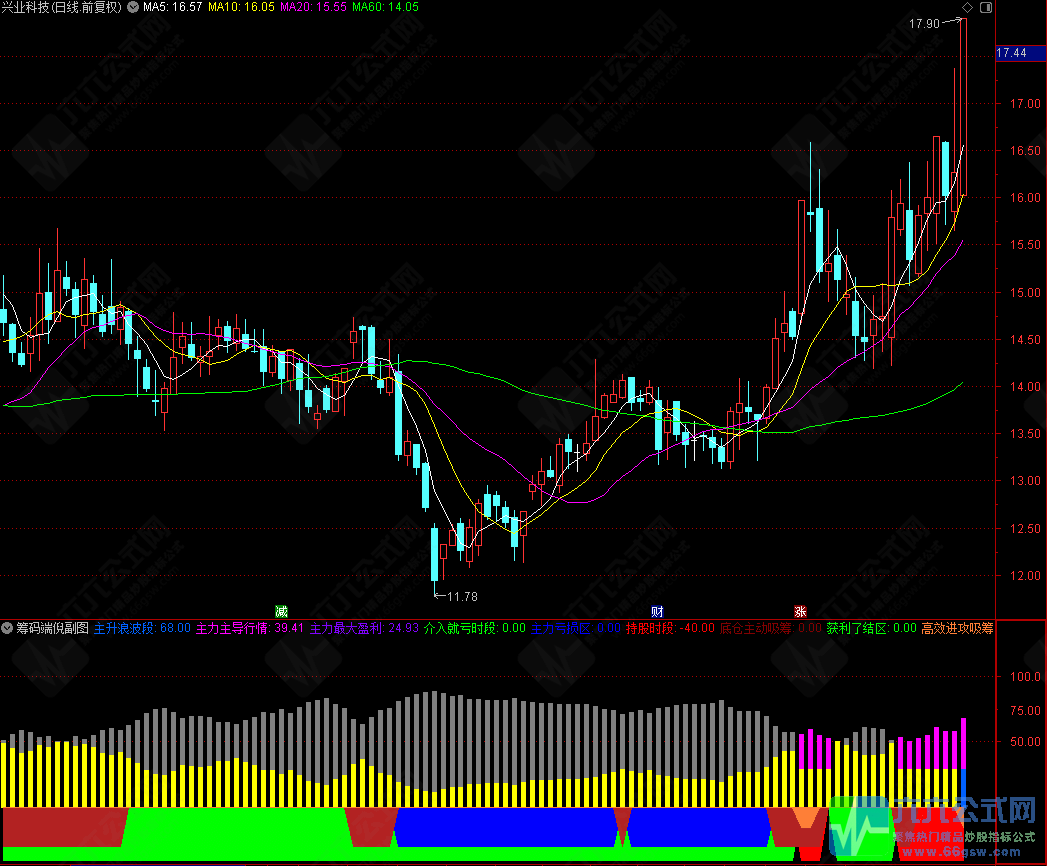Click the 11.78 low price annotation
Viewport: 1047px width, 866px height.
point(462,596)
